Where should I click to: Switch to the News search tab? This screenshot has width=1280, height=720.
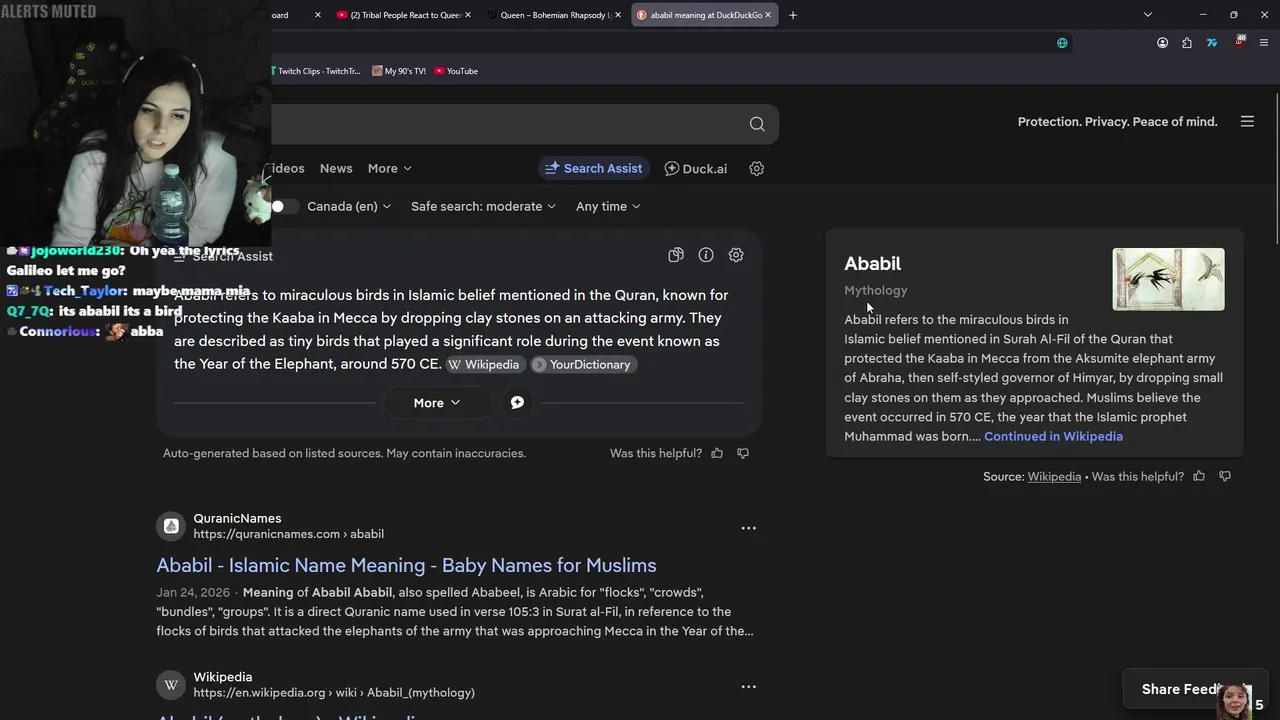tap(336, 168)
